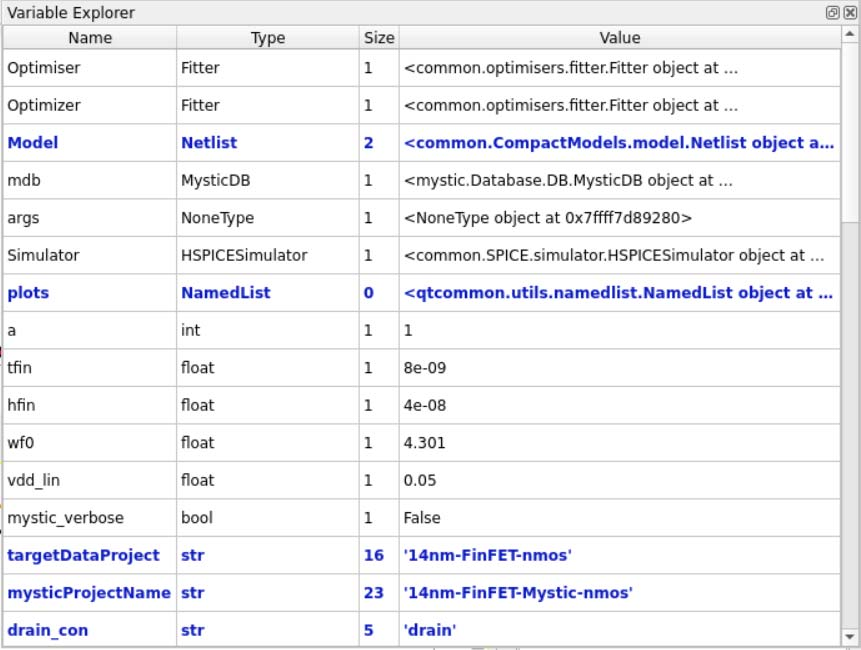The image size is (861, 650).
Task: Click the '14nm-FinFET-Mystic-nmos' value cell
Action: (518, 593)
